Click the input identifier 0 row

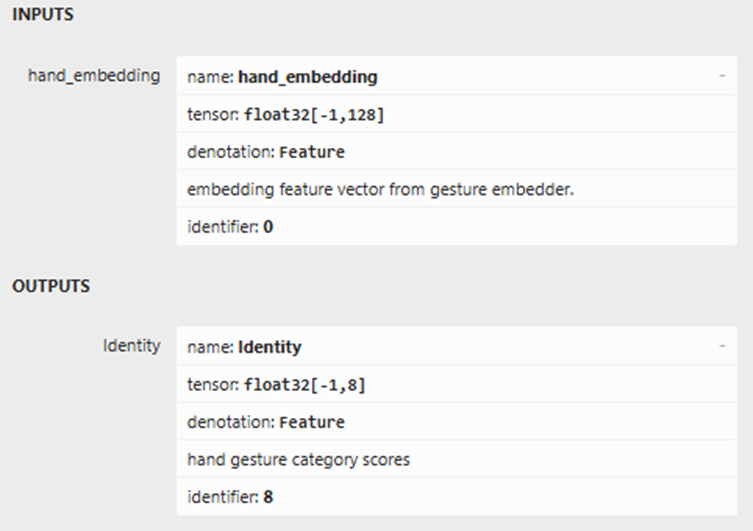[x=457, y=227]
